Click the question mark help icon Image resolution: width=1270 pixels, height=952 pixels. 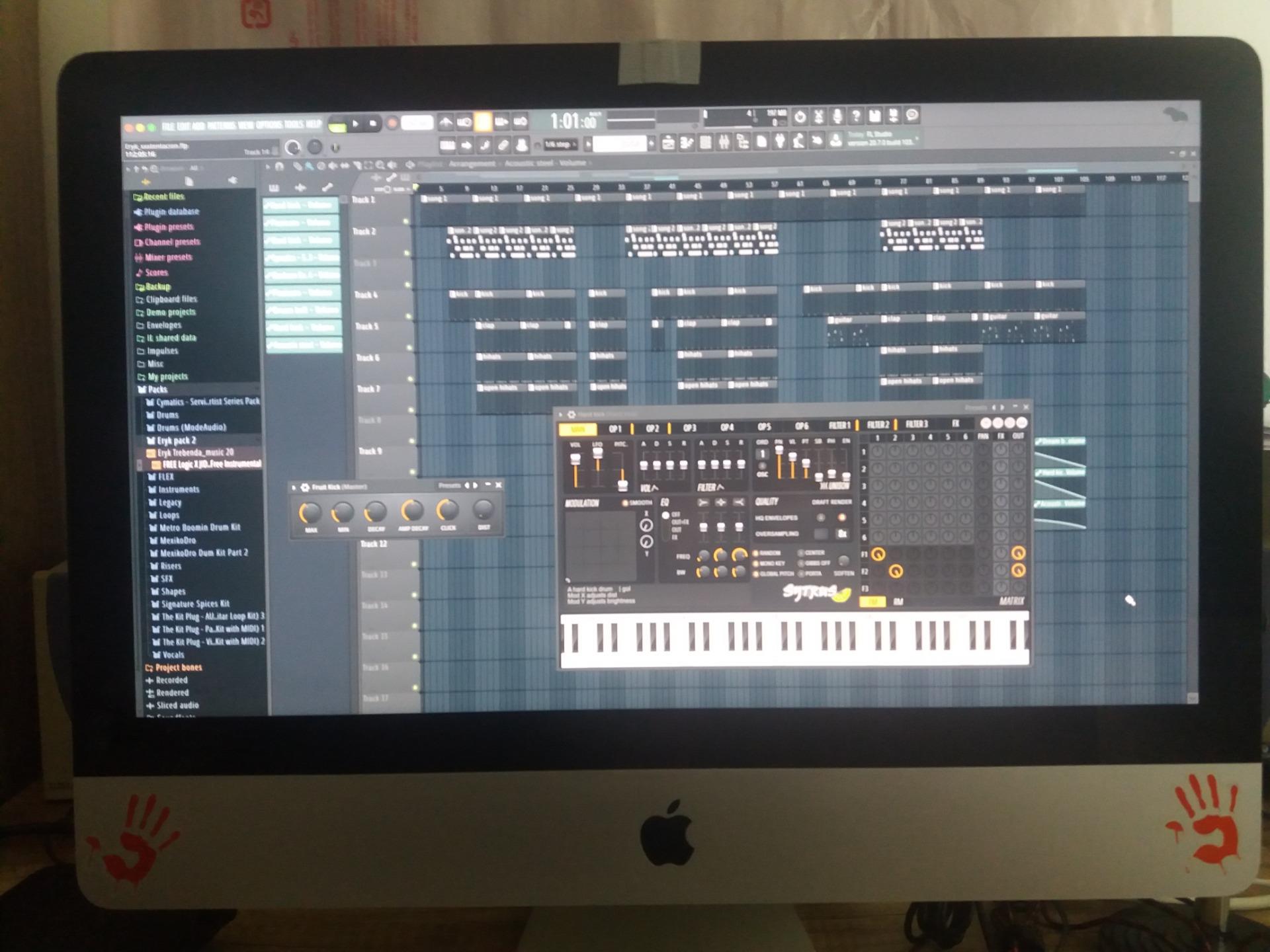pos(856,116)
